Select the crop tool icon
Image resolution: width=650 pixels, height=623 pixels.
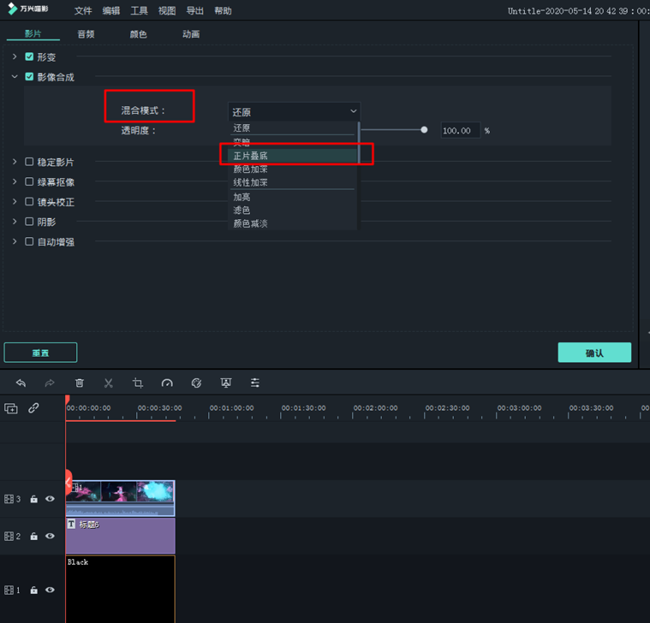click(138, 383)
